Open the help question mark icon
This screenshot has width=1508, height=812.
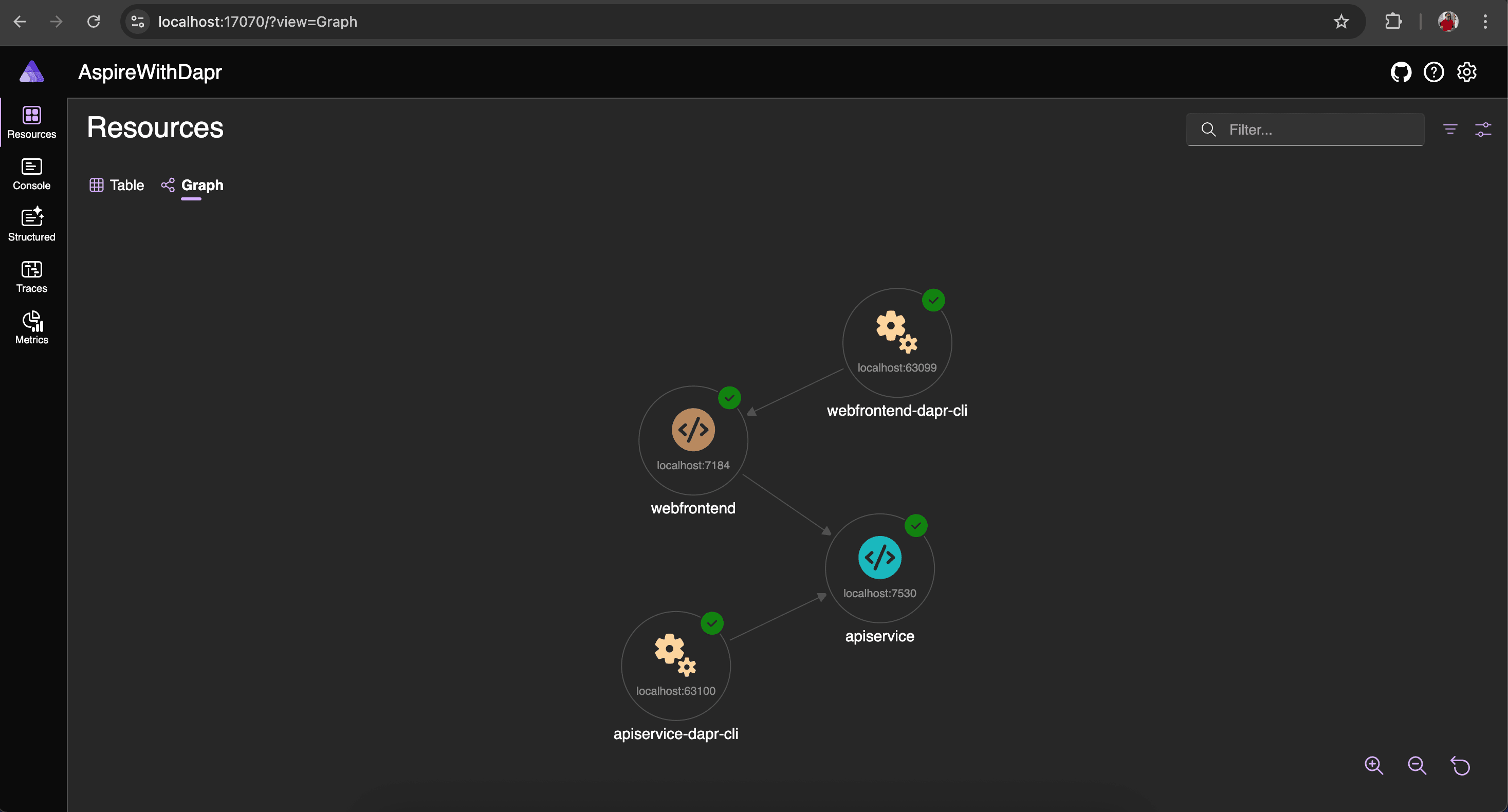click(1433, 72)
